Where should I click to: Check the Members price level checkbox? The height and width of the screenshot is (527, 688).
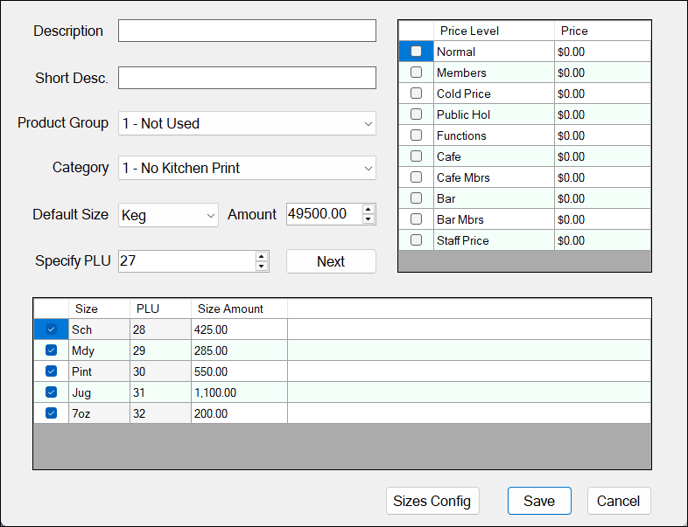416,73
